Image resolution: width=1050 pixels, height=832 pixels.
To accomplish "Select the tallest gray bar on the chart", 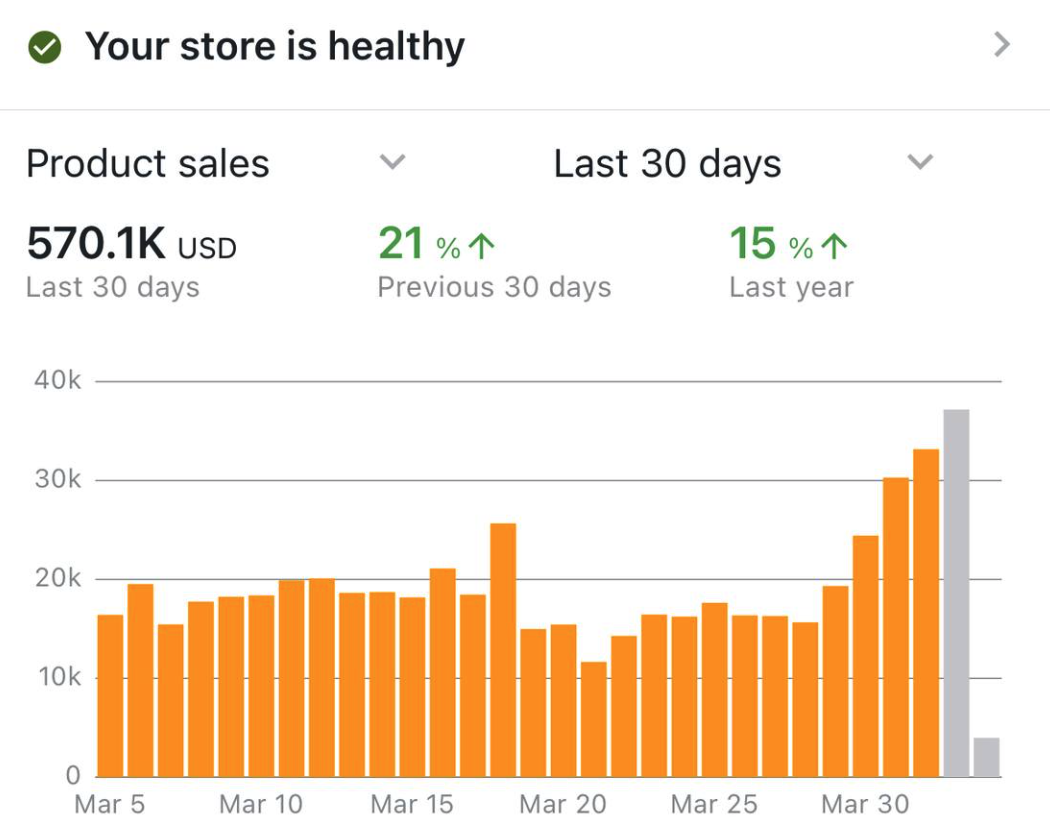I will coord(956,590).
